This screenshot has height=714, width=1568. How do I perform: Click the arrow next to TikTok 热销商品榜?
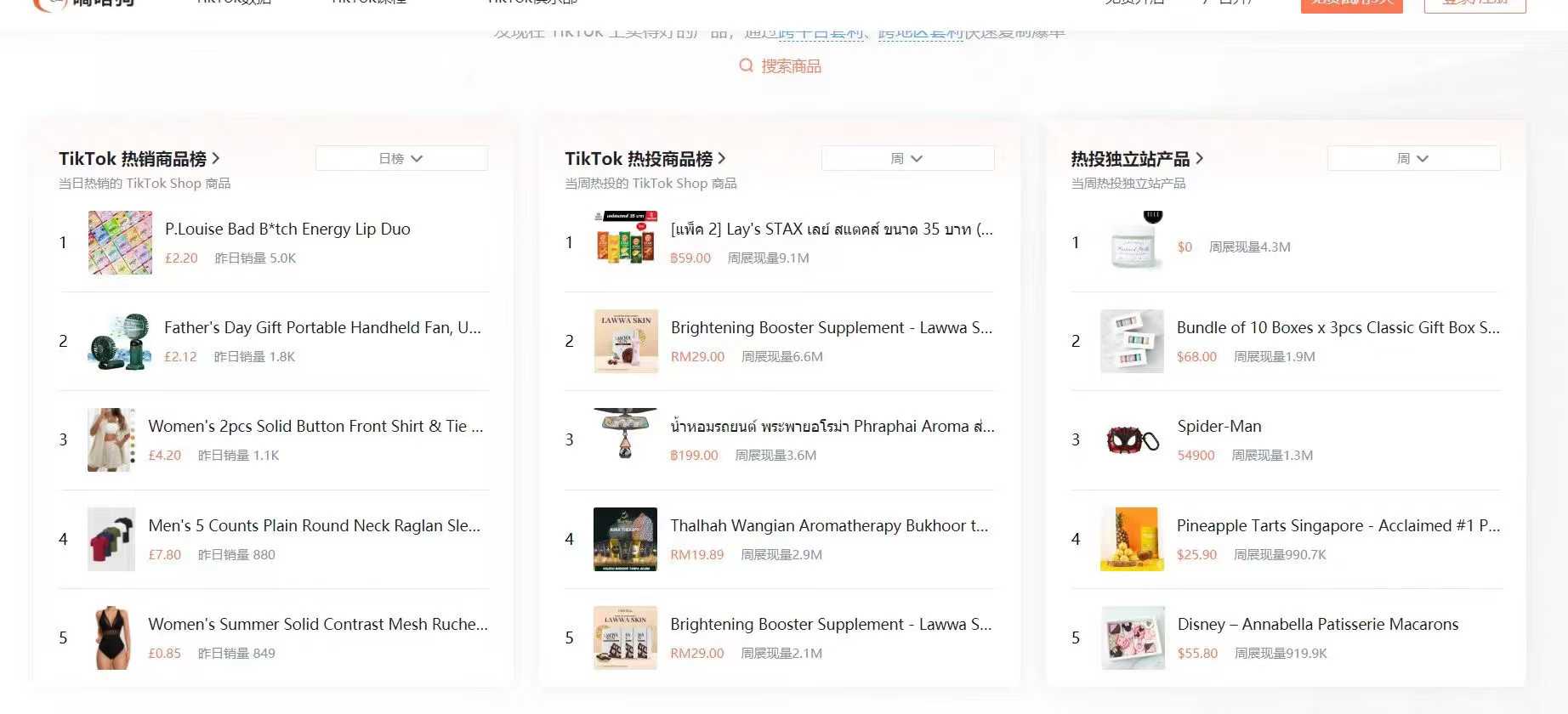click(x=216, y=158)
